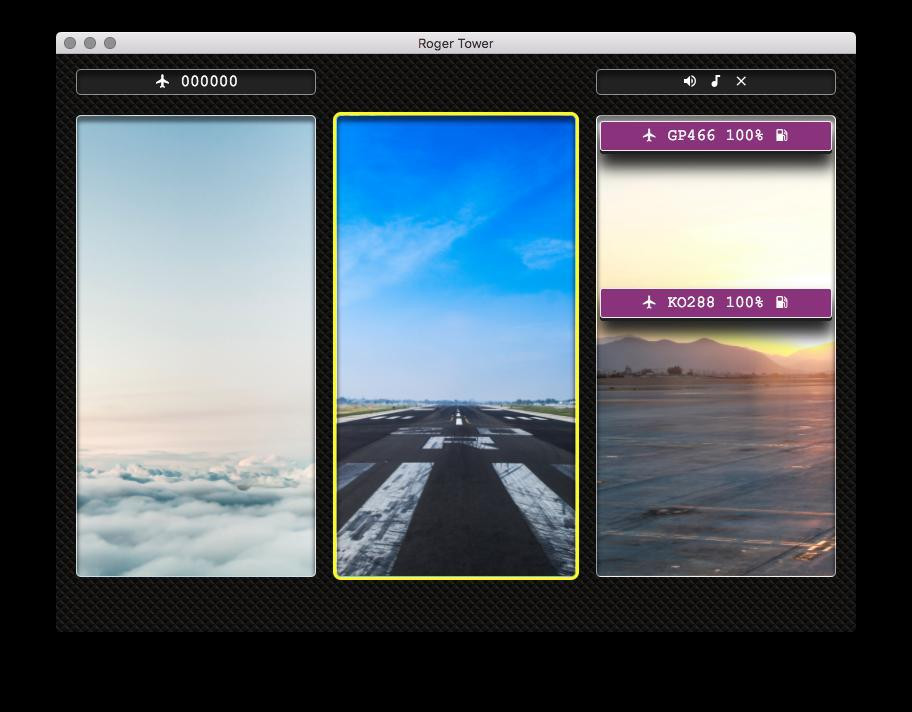Click the 100% fuel level on KO288

click(744, 302)
